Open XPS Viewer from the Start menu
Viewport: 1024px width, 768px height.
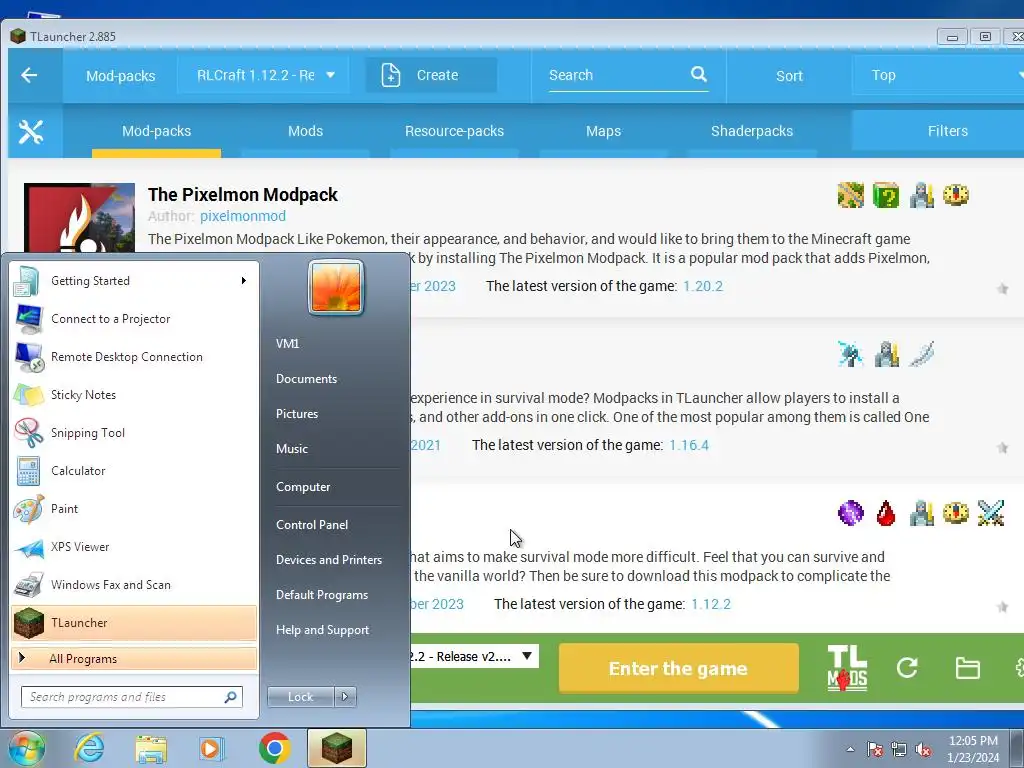[134, 547]
